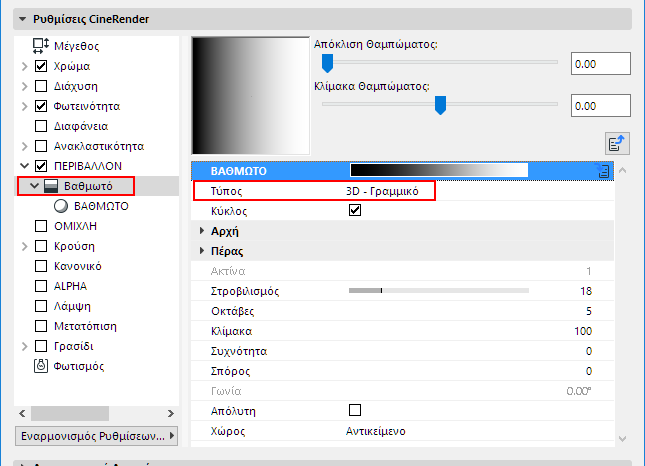The image size is (645, 466).
Task: Click the Μέγεθος size icon
Action: (41, 46)
